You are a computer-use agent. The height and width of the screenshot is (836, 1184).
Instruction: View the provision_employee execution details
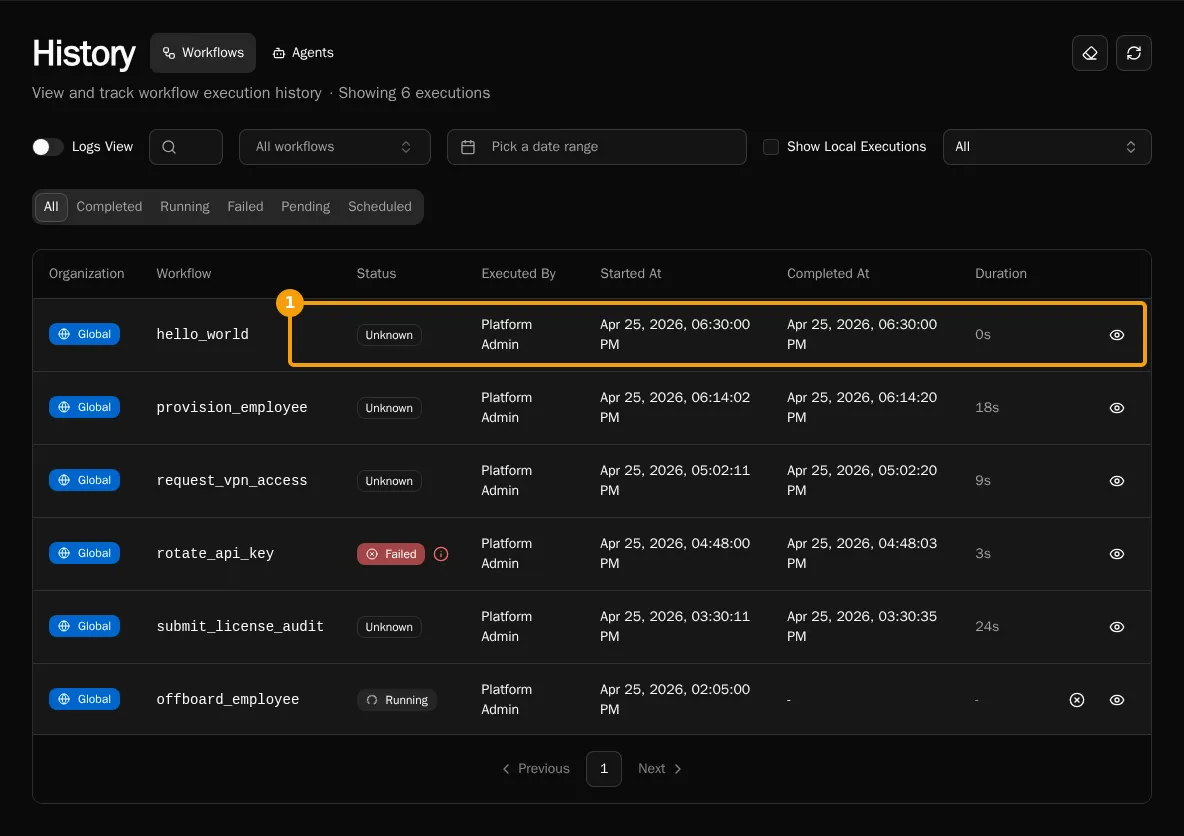[1116, 408]
